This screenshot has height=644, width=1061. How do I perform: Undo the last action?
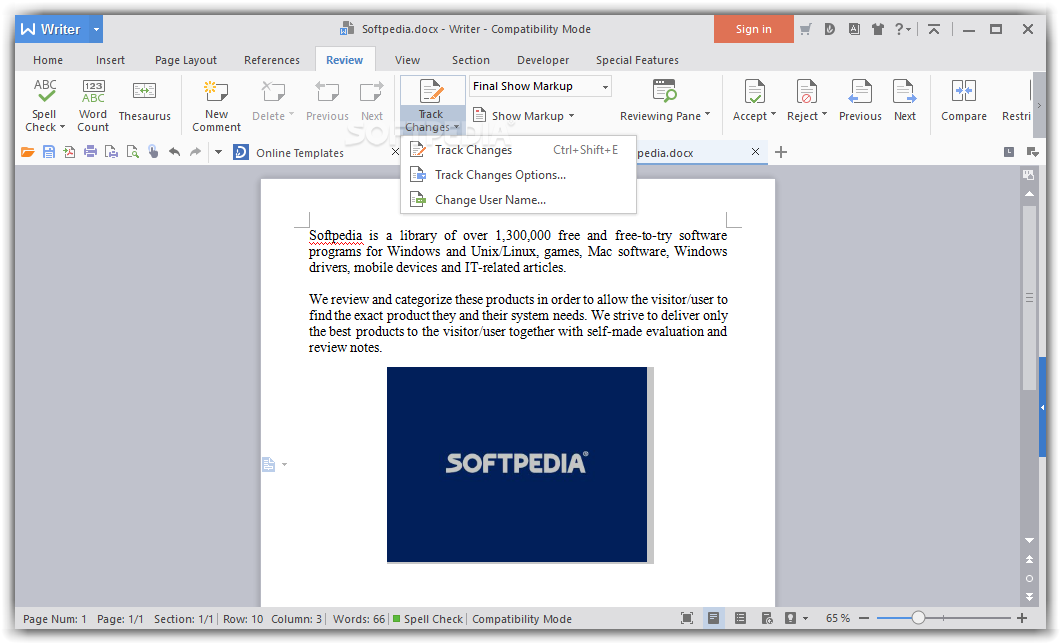[172, 152]
